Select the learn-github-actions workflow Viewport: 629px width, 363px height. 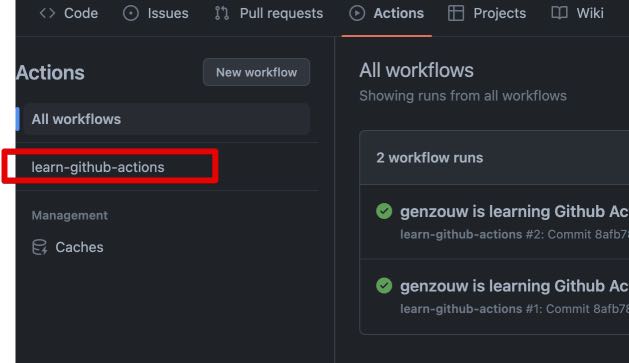click(98, 167)
